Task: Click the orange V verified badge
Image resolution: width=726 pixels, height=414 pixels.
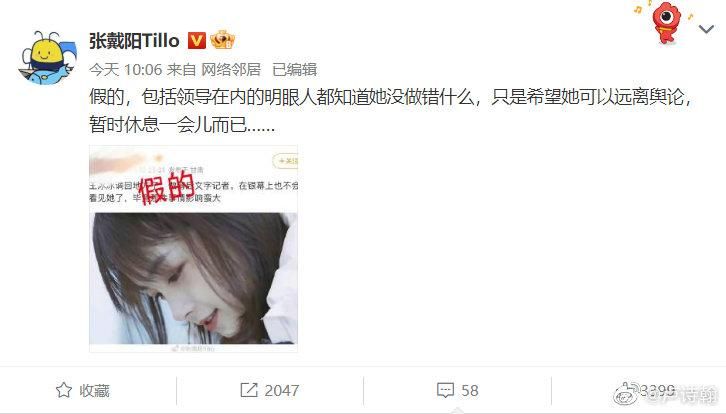Action: click(196, 41)
